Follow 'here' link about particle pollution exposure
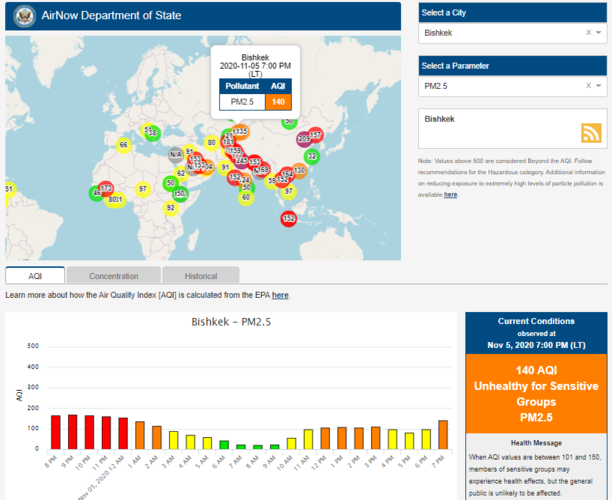Image resolution: width=612 pixels, height=500 pixels. 451,195
